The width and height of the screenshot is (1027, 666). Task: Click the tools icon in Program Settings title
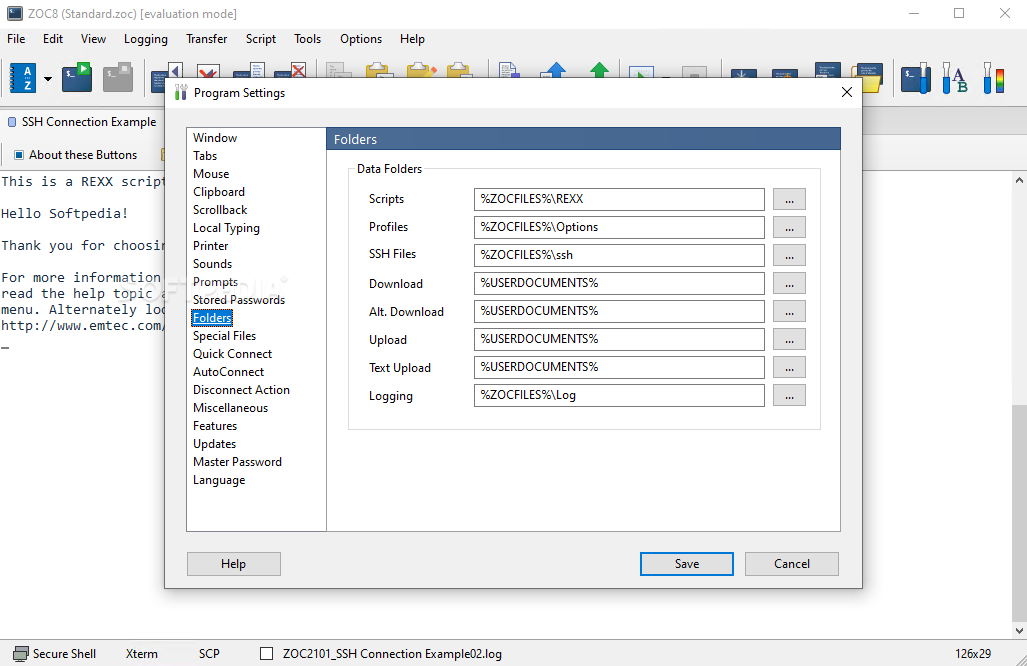pos(181,92)
